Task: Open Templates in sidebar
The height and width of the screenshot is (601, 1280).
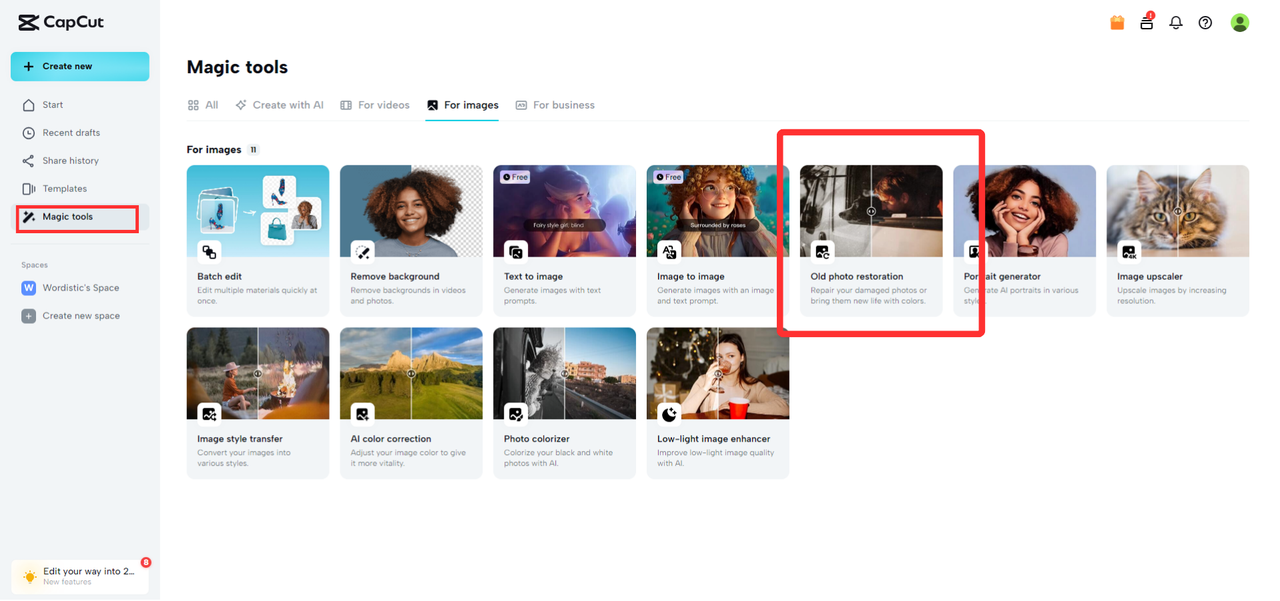Action: (x=80, y=189)
